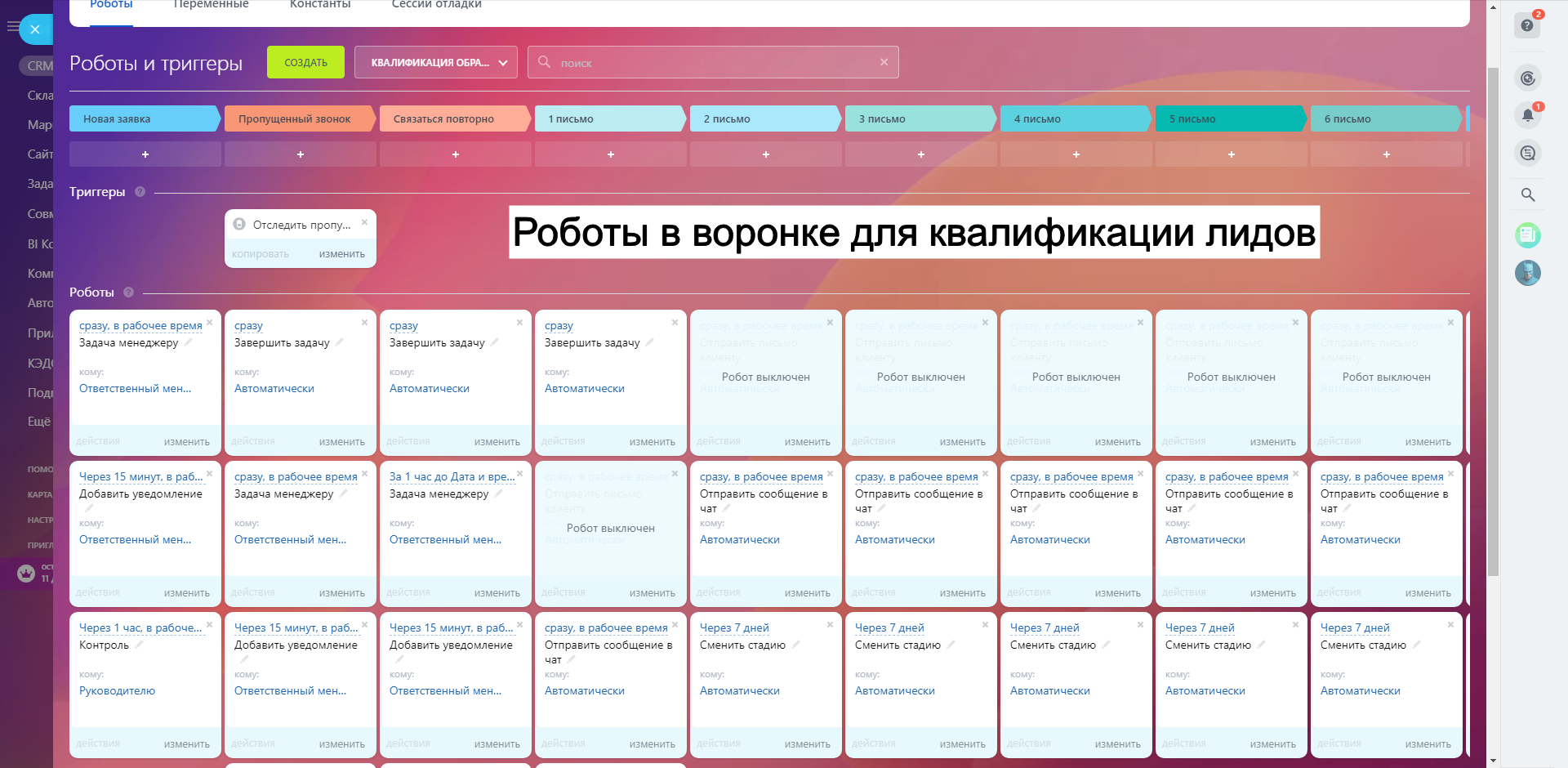Switch to the Переменные tab

[x=211, y=5]
